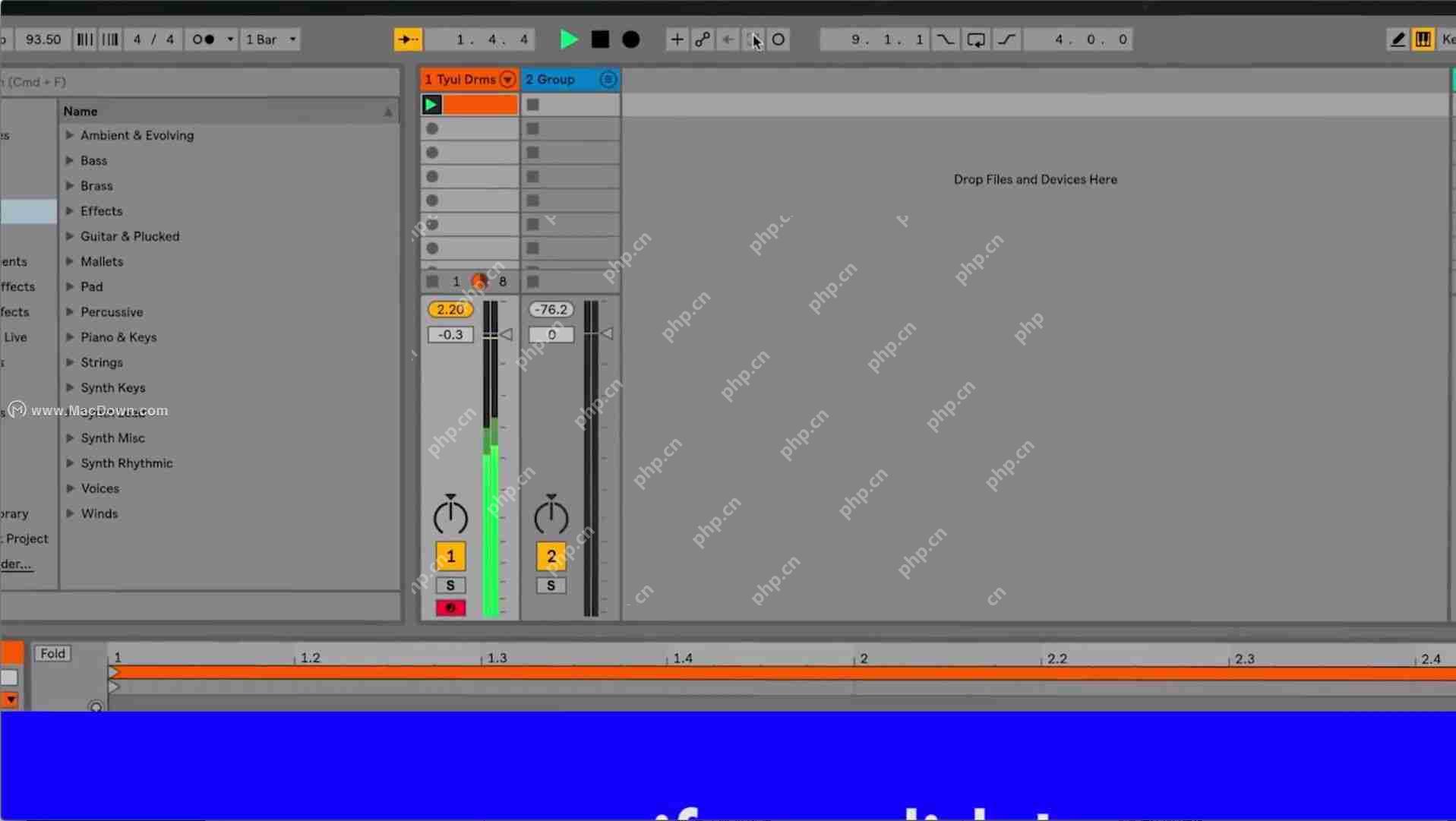Deactivate track 2 using its activator button
1456x821 pixels.
(x=551, y=555)
